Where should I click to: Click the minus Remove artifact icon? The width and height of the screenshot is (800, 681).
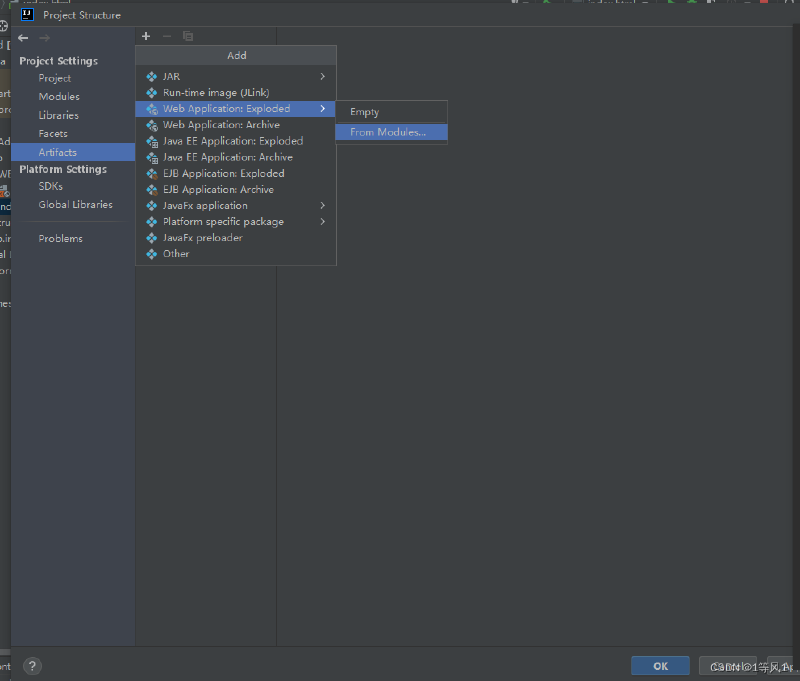click(x=167, y=36)
